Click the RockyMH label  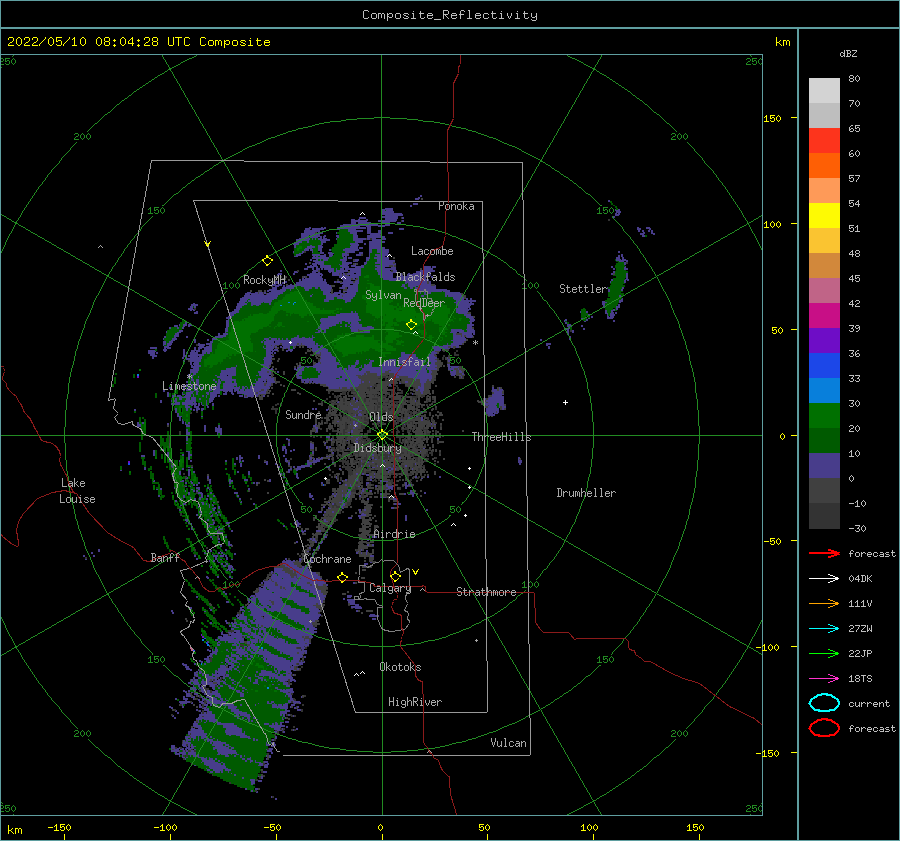click(264, 280)
